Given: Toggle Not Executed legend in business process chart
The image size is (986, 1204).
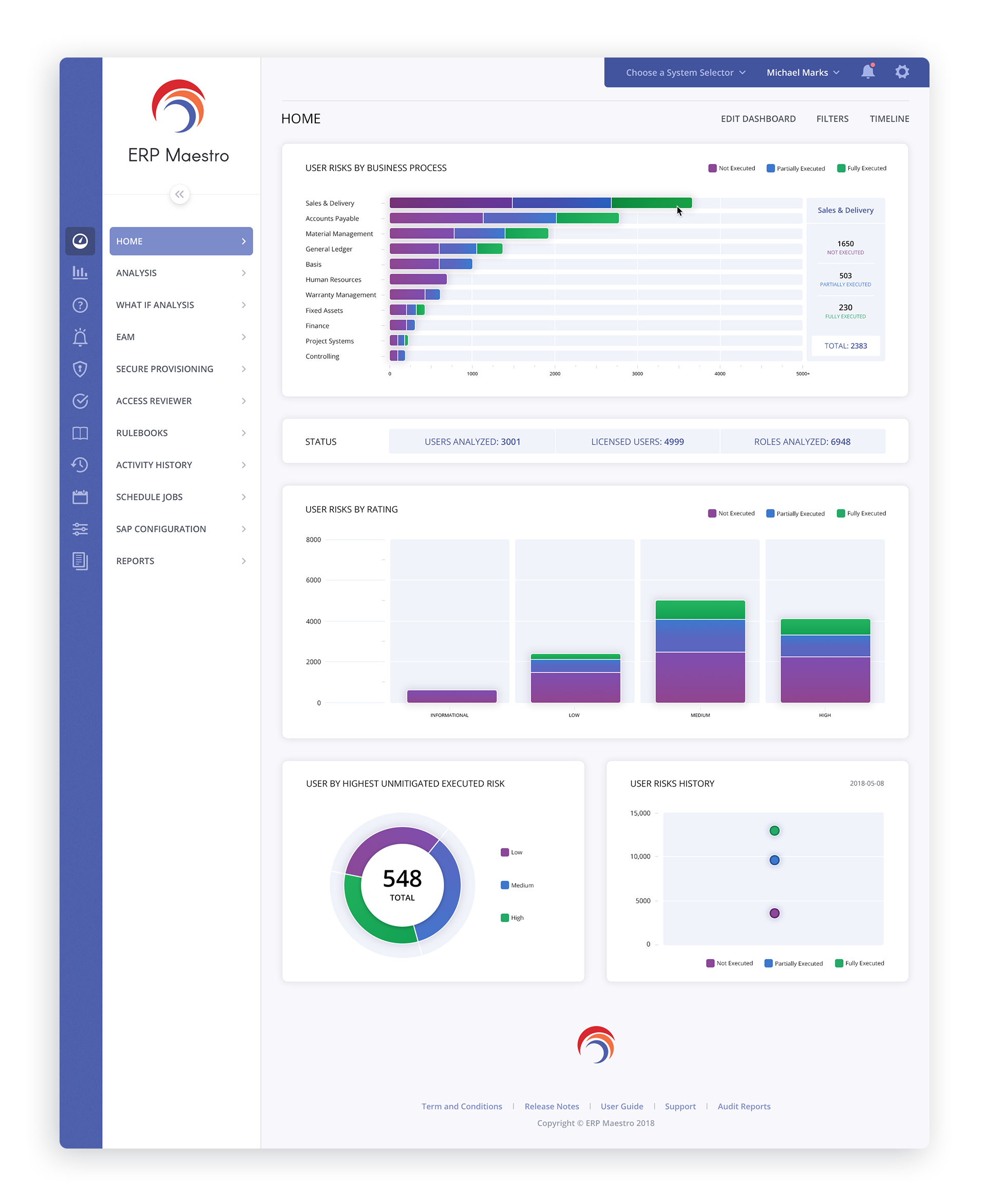Looking at the screenshot, I should (x=732, y=168).
